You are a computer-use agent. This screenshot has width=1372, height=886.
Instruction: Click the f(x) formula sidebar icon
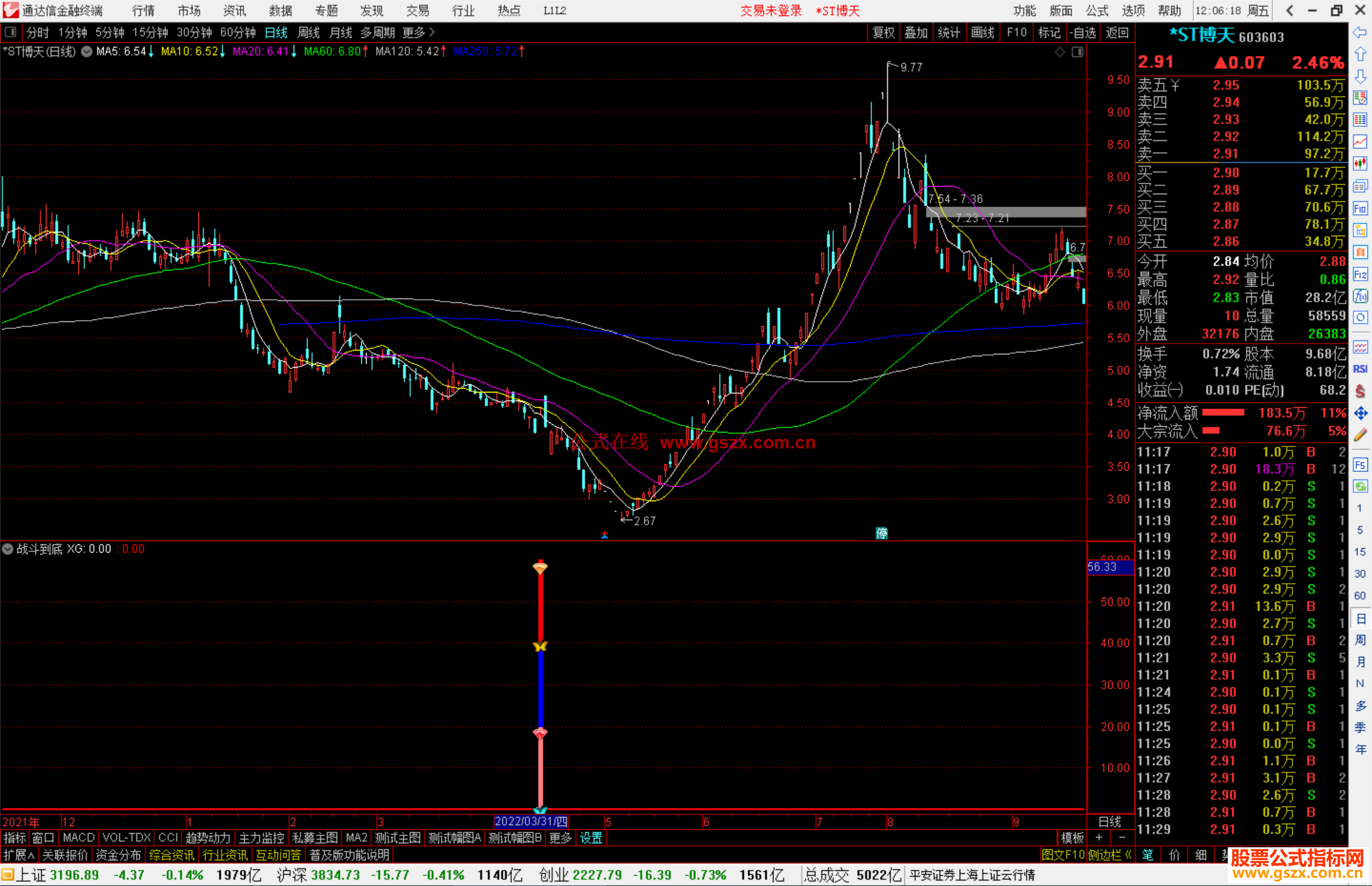pos(1360,296)
